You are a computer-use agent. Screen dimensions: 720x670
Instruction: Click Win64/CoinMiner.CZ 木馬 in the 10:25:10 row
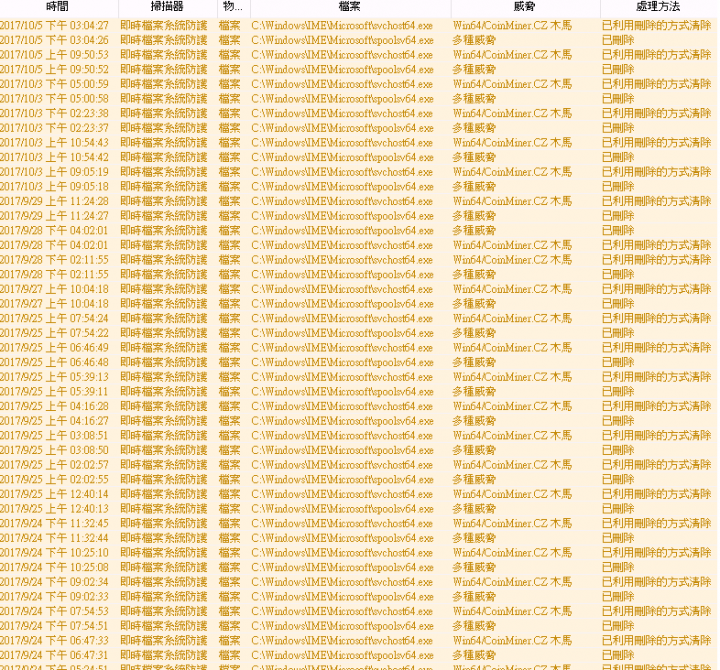(x=512, y=553)
